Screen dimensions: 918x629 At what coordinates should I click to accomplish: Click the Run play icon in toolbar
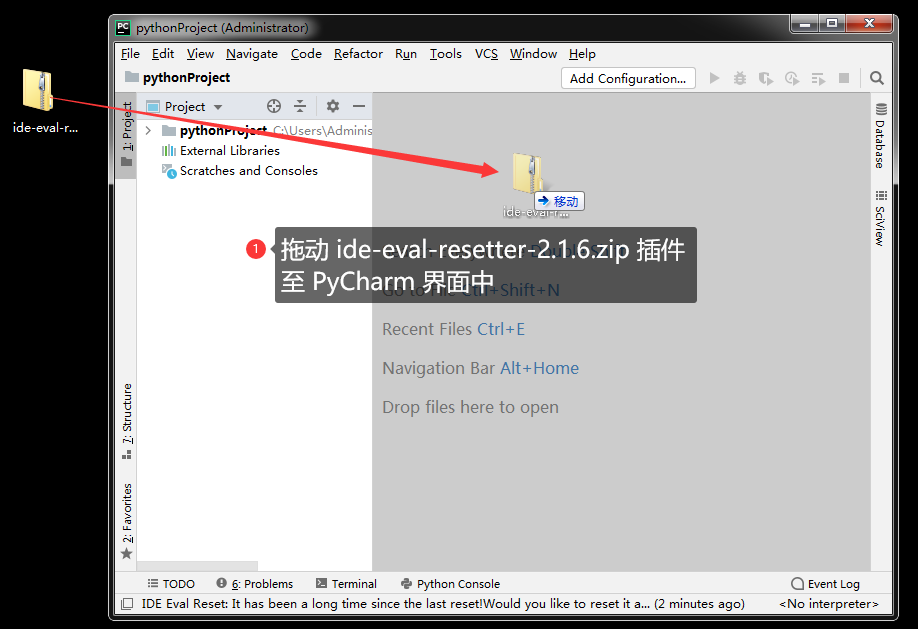[x=714, y=78]
